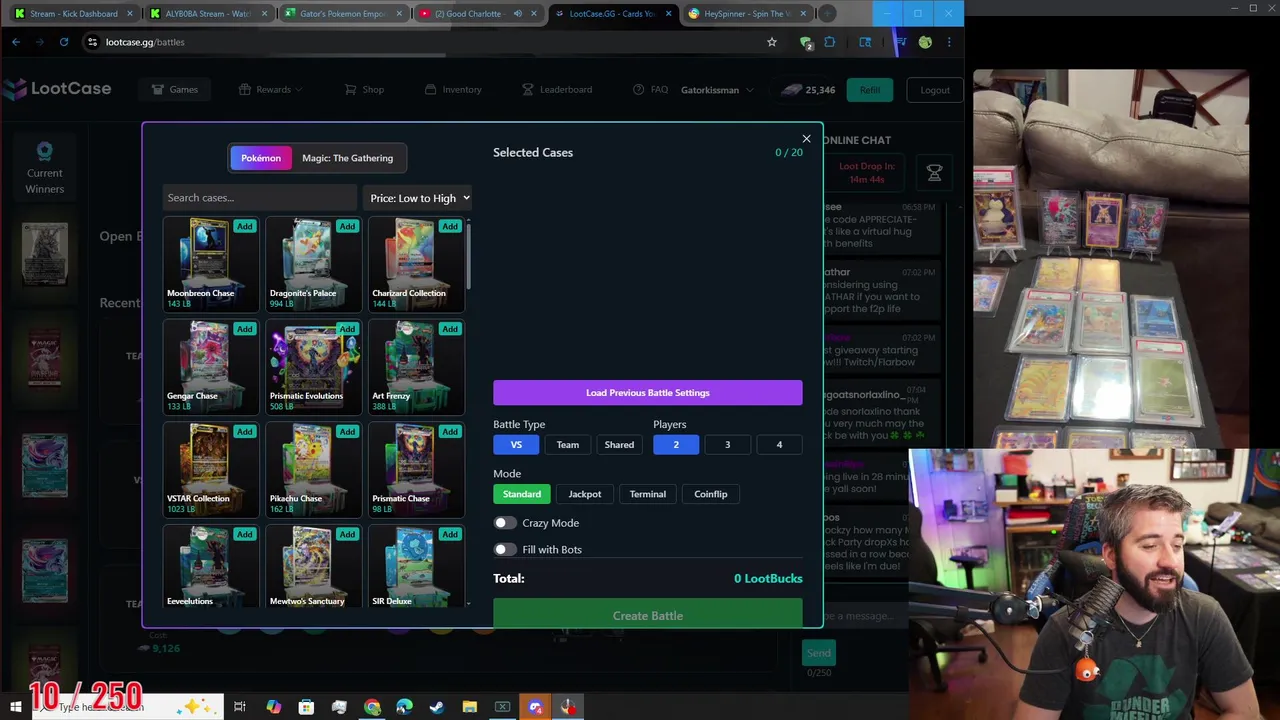The image size is (1280, 720).
Task: Expand the Gatorkissman account dropdown
Action: pos(715,90)
